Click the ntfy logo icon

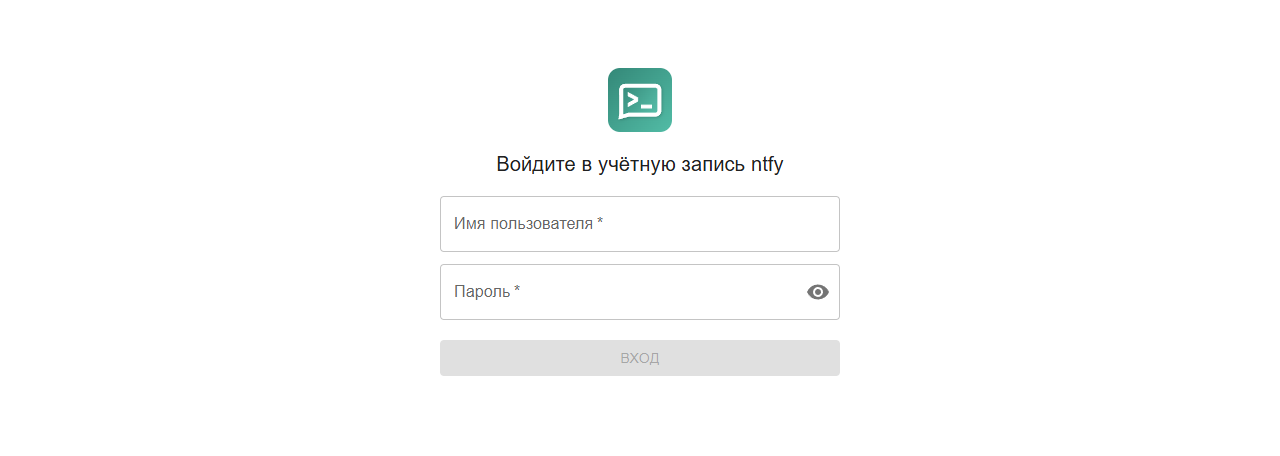tap(640, 100)
